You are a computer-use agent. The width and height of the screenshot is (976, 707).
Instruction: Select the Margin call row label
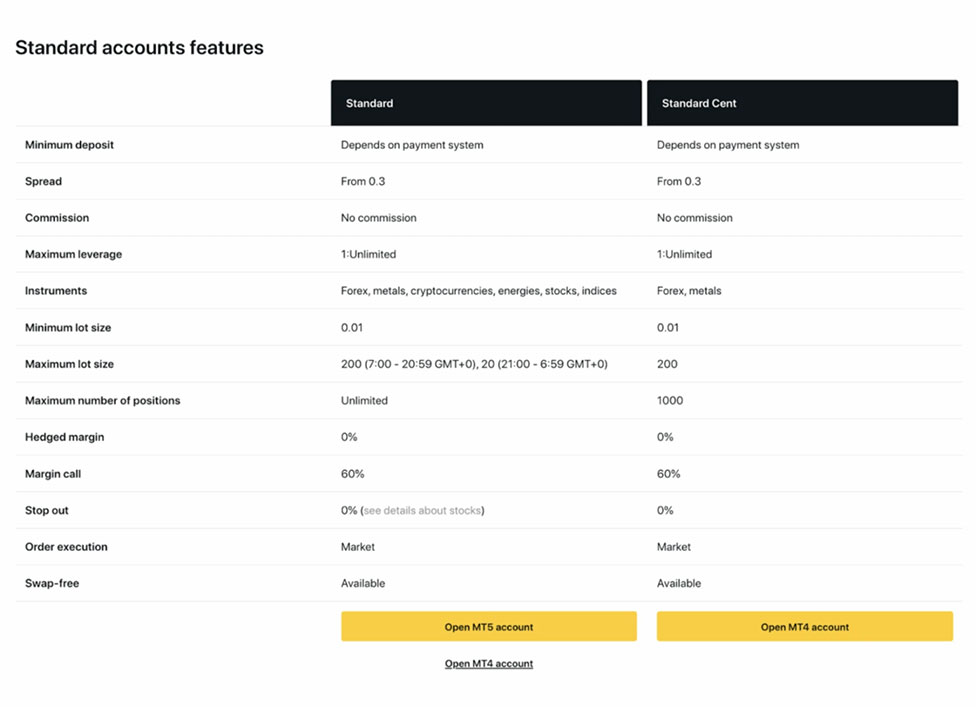click(53, 474)
